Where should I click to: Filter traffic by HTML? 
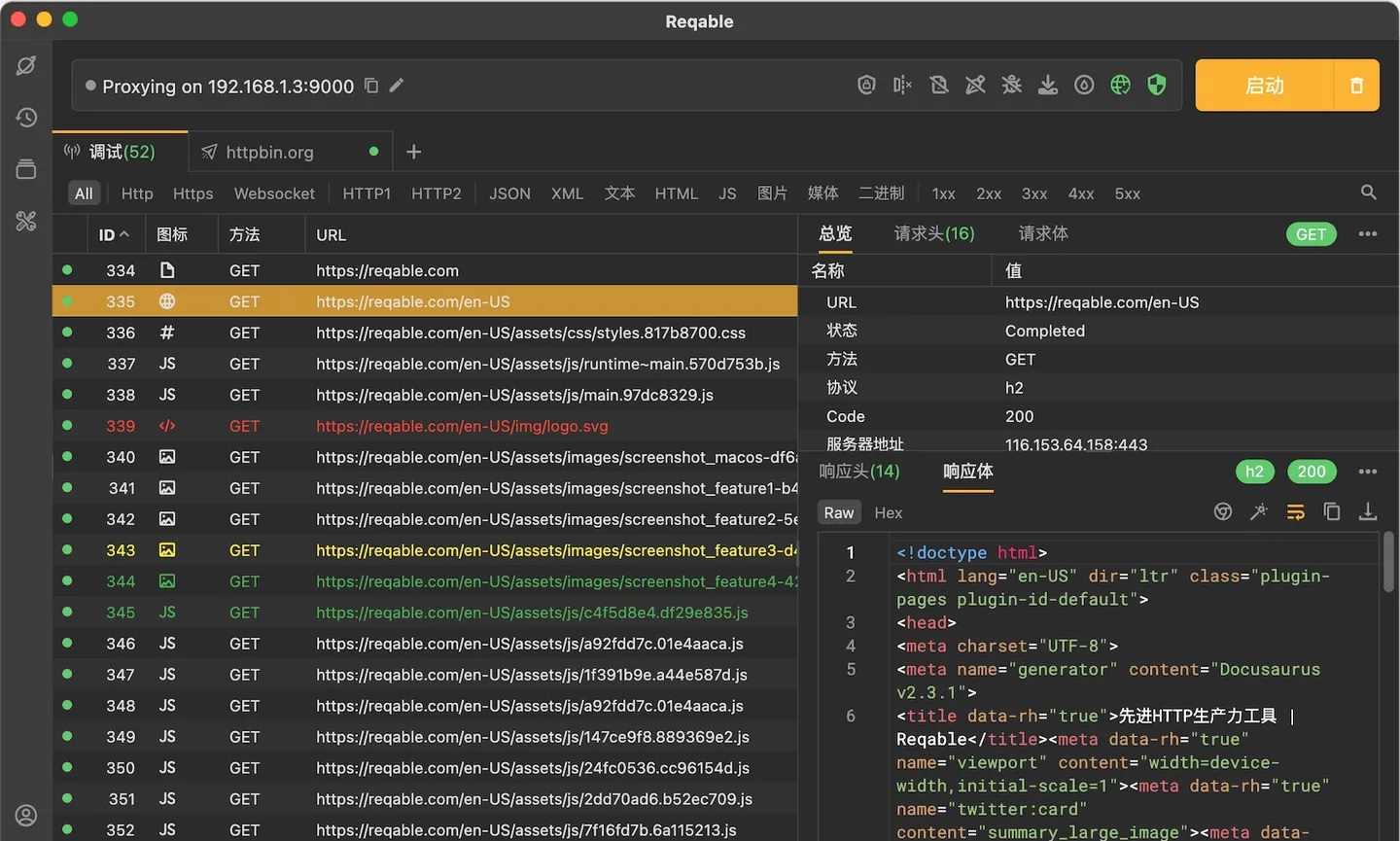(x=677, y=193)
